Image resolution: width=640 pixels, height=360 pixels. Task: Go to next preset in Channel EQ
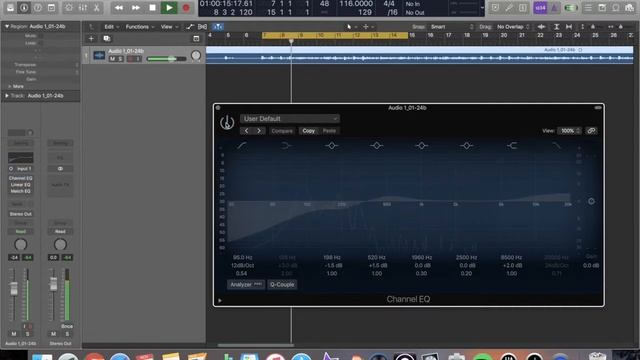coord(259,131)
